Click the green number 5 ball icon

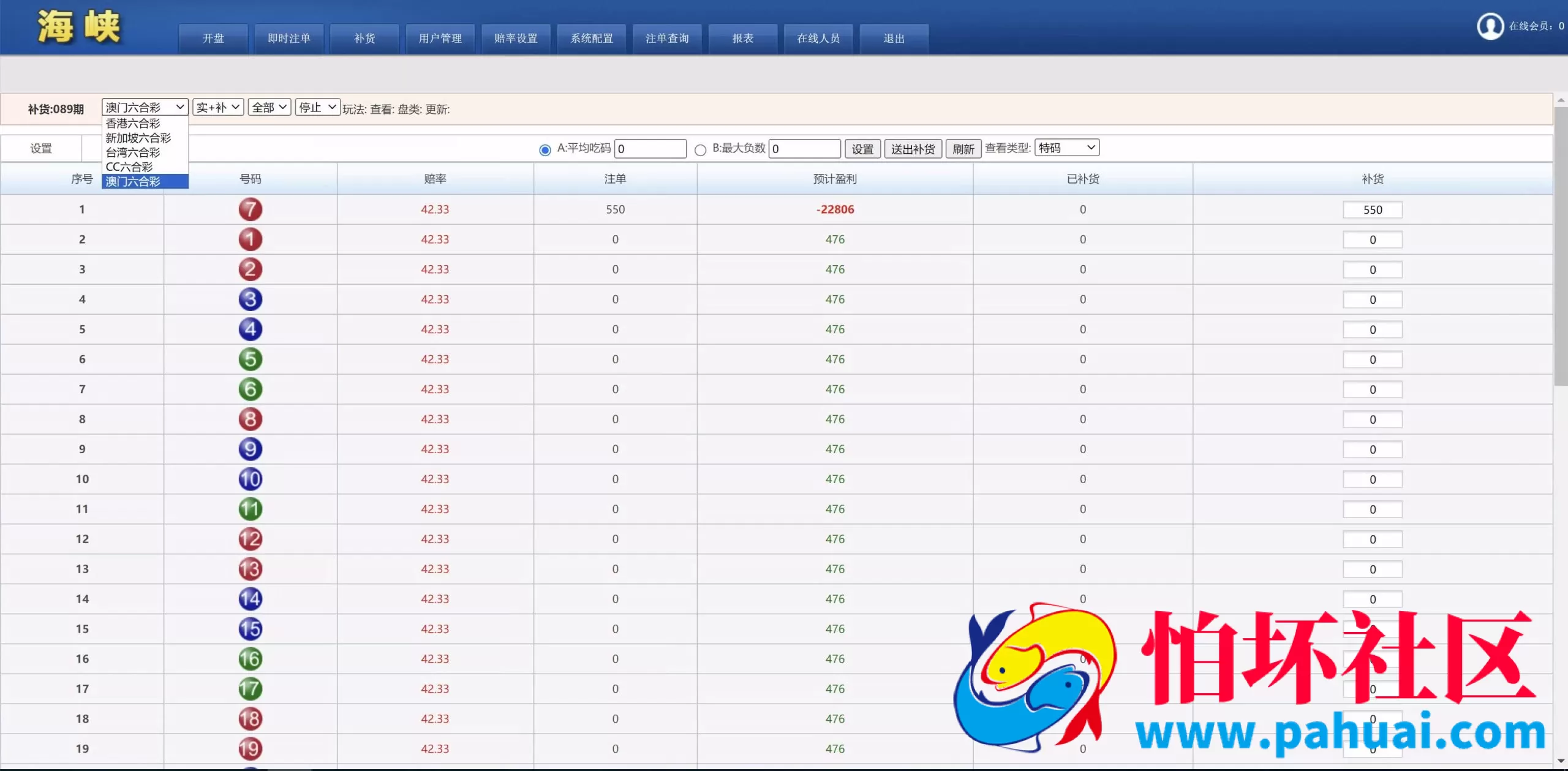click(250, 359)
